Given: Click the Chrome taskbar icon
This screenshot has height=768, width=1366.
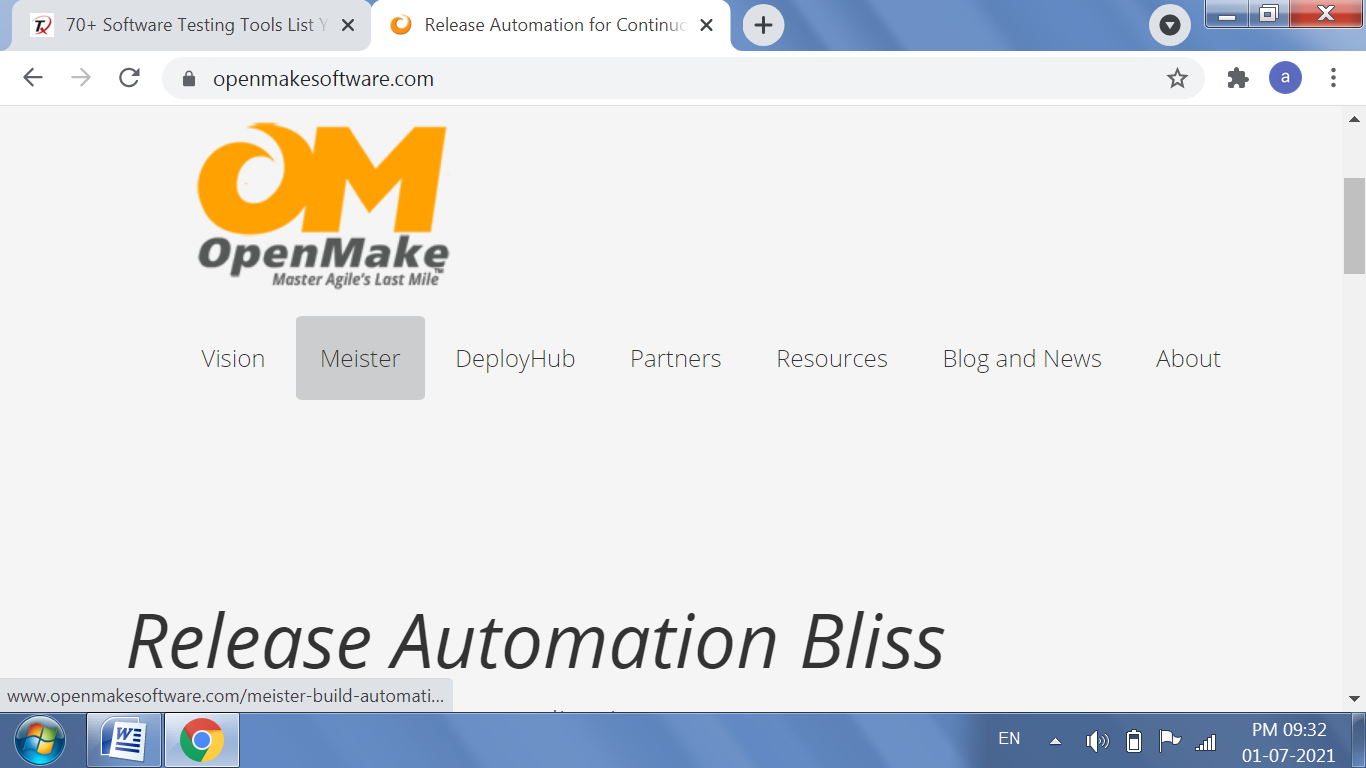Looking at the screenshot, I should pos(201,740).
